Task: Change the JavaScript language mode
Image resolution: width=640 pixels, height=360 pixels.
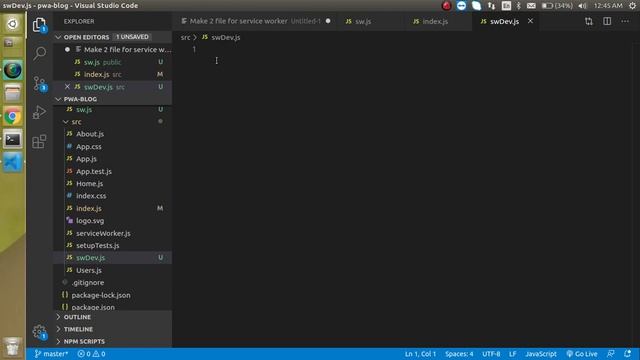Action: pyautogui.click(x=541, y=354)
